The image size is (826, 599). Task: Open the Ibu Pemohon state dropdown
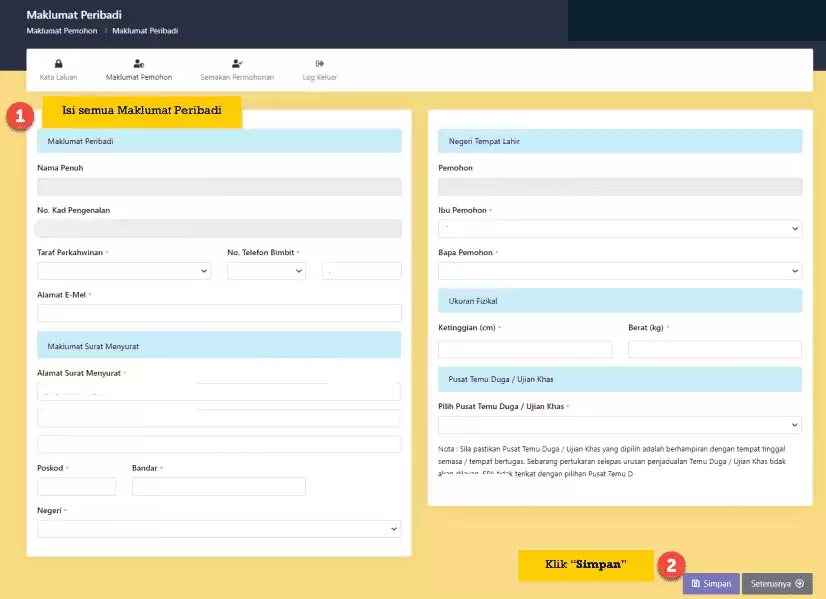click(619, 229)
